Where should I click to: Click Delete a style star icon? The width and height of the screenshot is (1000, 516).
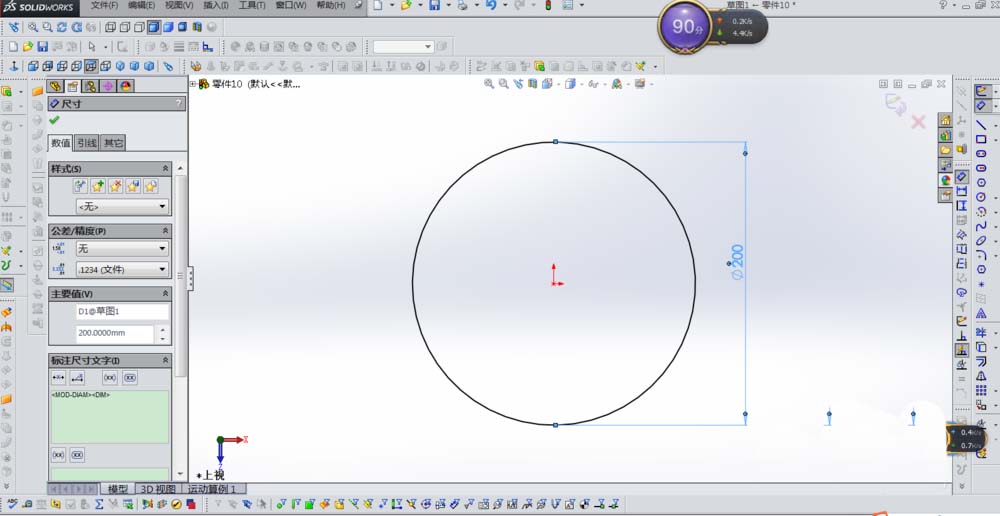tap(115, 186)
